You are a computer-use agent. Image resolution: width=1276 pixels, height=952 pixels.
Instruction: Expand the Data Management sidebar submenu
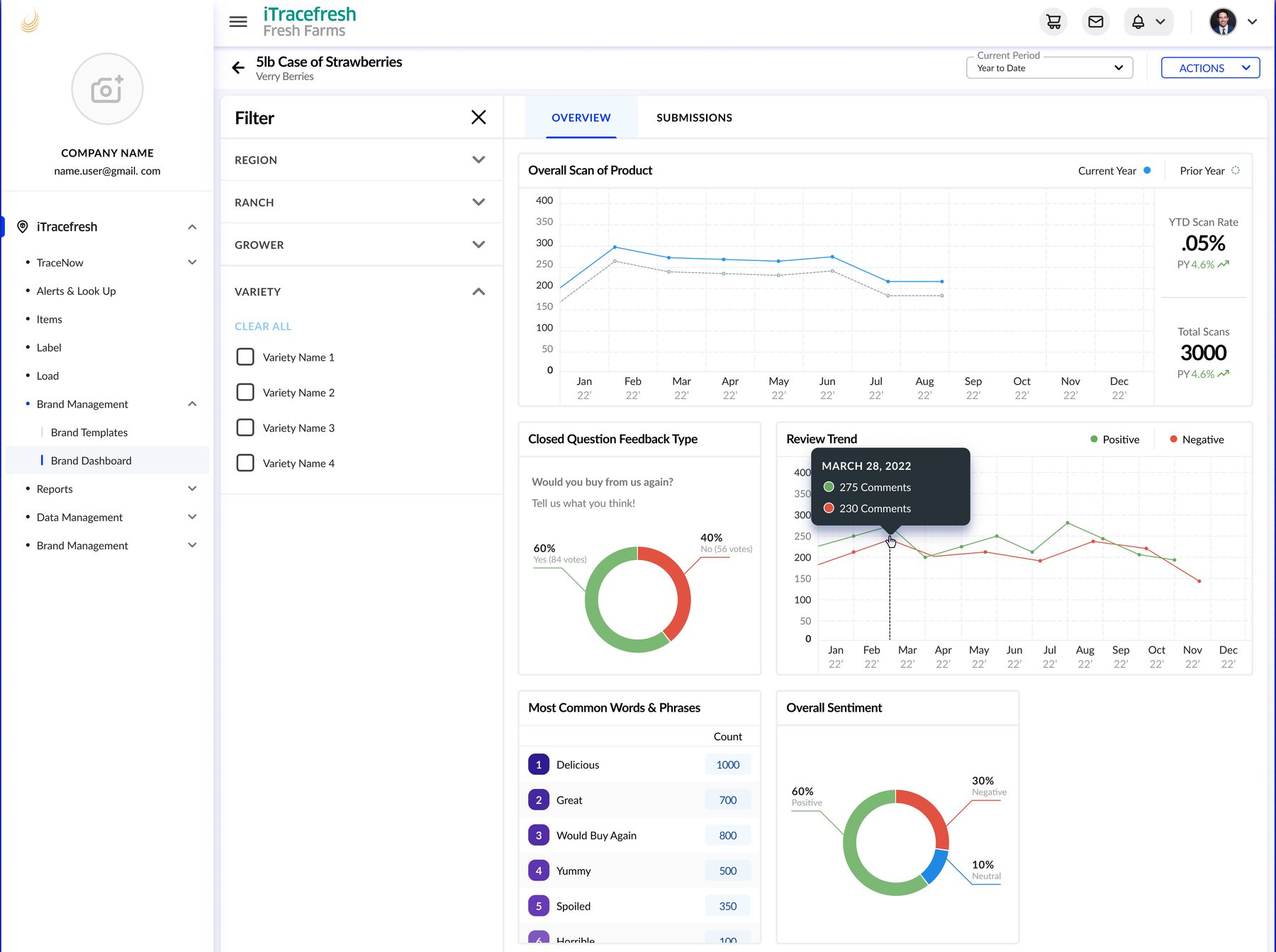[192, 517]
